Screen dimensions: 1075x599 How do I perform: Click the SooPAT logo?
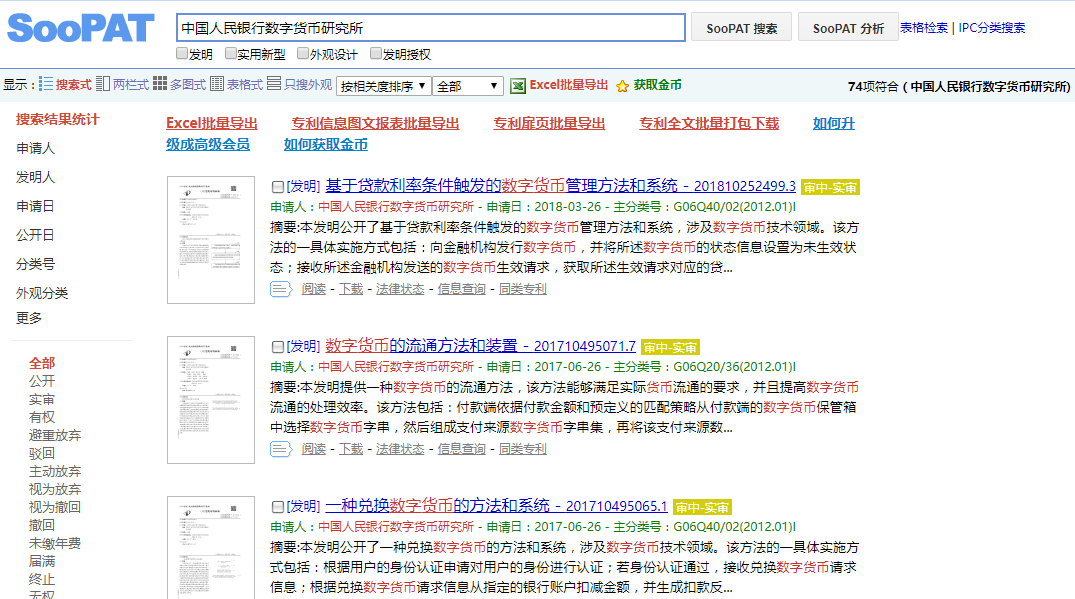[x=80, y=28]
